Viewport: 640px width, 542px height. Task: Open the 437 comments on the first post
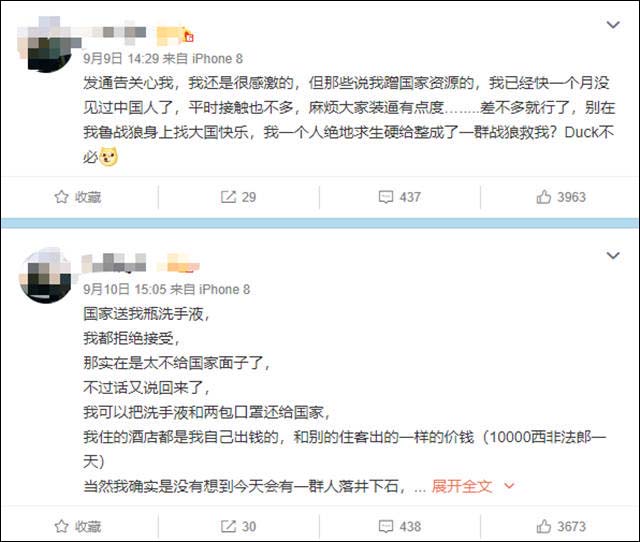point(400,197)
